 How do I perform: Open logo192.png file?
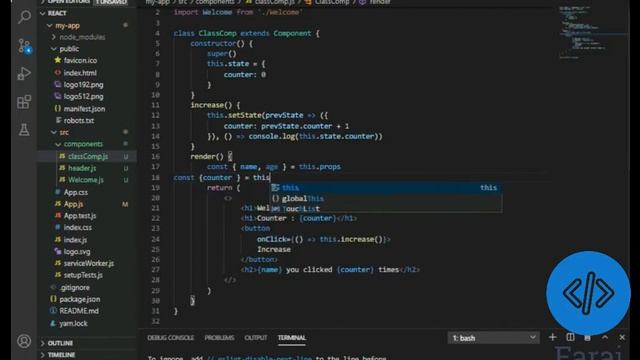tap(83, 85)
